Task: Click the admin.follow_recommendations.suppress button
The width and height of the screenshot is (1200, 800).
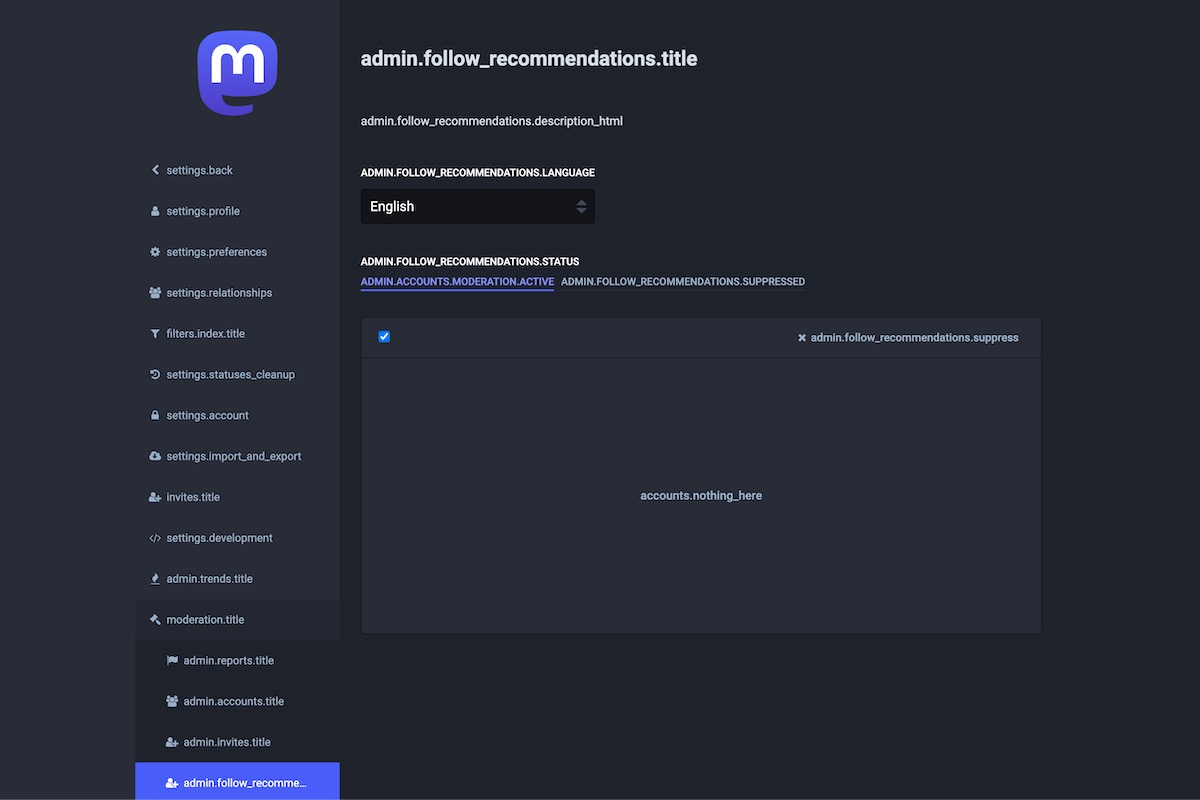Action: click(x=908, y=338)
